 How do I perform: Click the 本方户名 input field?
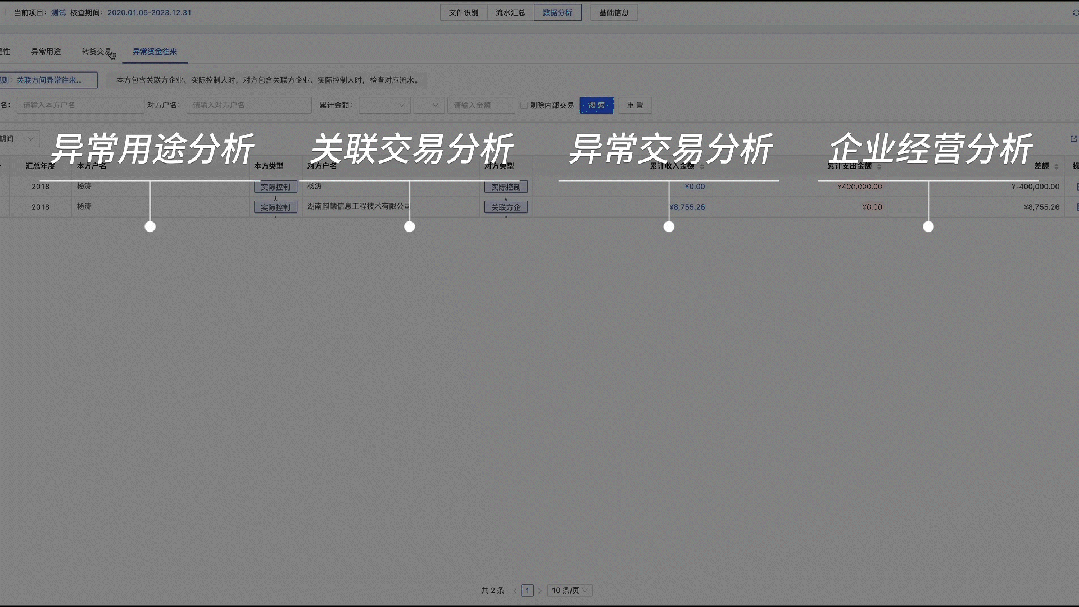point(79,105)
